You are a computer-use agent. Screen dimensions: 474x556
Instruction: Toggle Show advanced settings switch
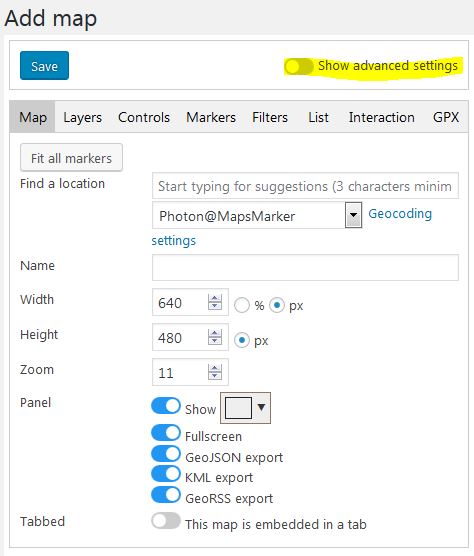(299, 66)
